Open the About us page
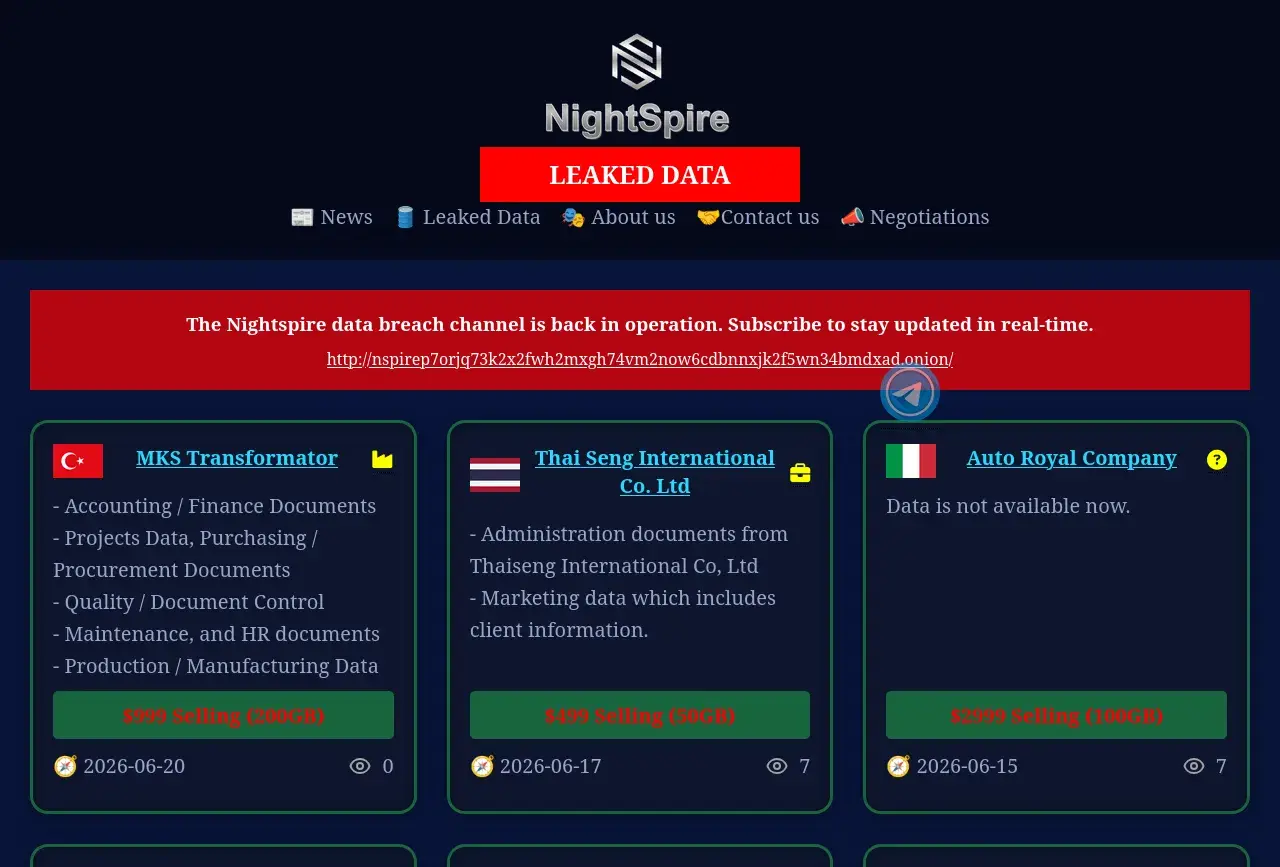 point(619,217)
